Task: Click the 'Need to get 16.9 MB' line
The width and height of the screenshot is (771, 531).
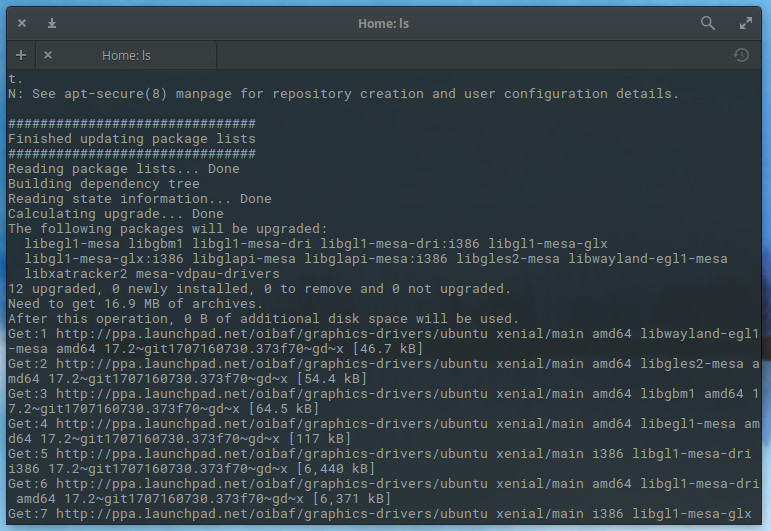Action: 135,304
